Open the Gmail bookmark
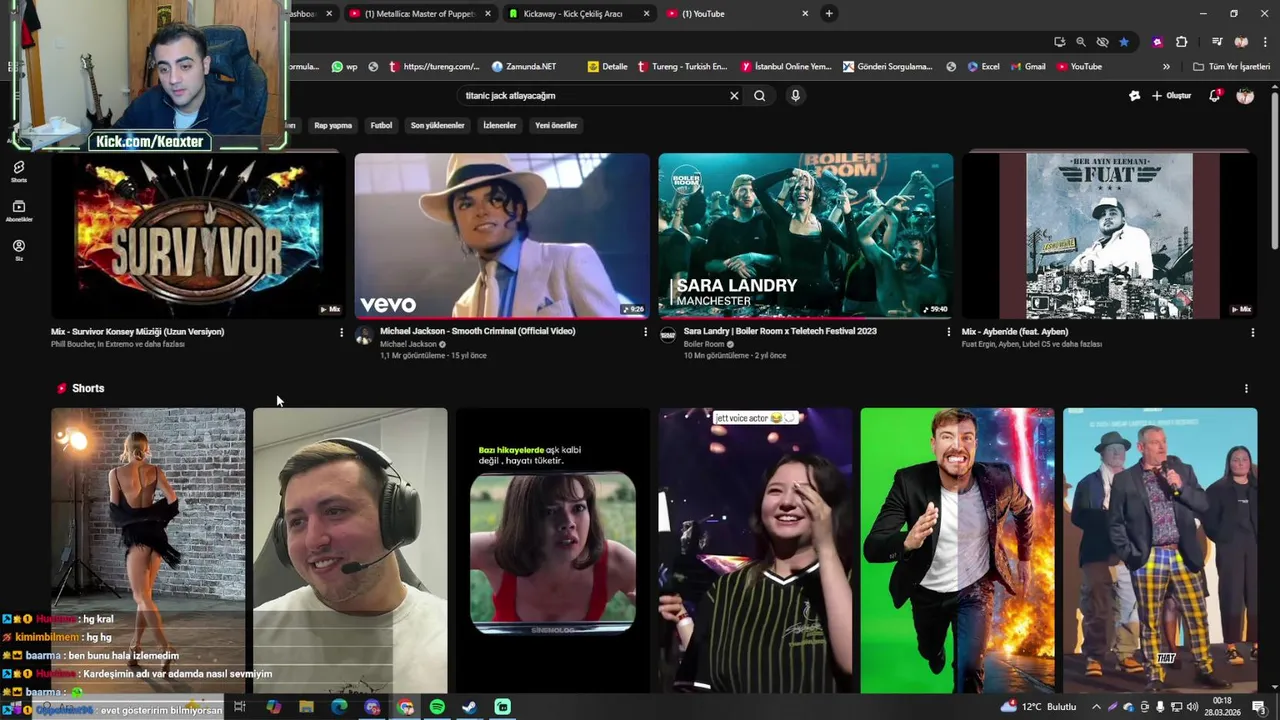Screen dimensions: 1280x720 click(1027, 67)
